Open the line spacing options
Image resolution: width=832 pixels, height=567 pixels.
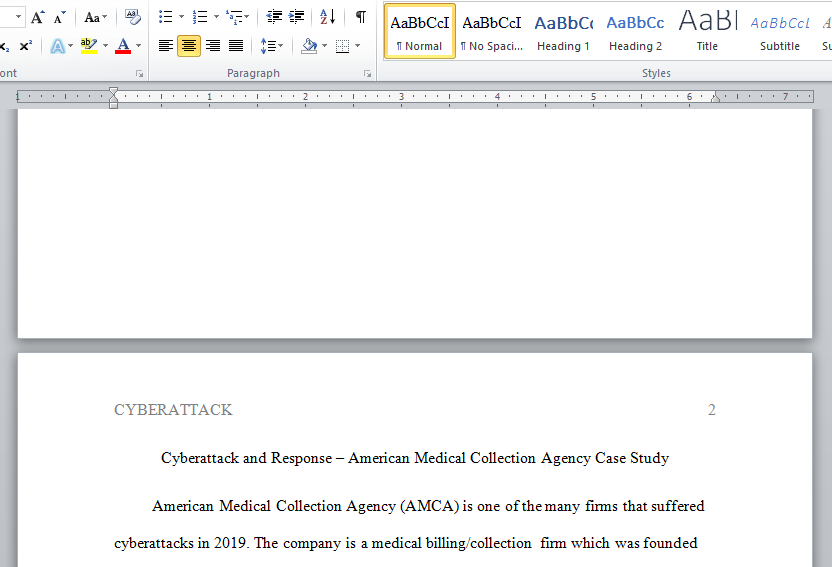272,46
